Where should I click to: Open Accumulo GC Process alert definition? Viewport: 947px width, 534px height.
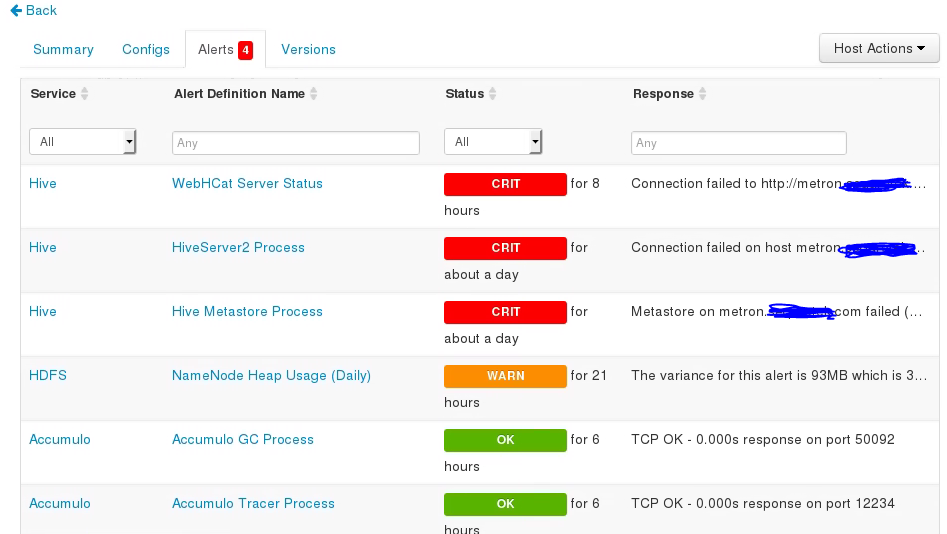click(x=243, y=440)
